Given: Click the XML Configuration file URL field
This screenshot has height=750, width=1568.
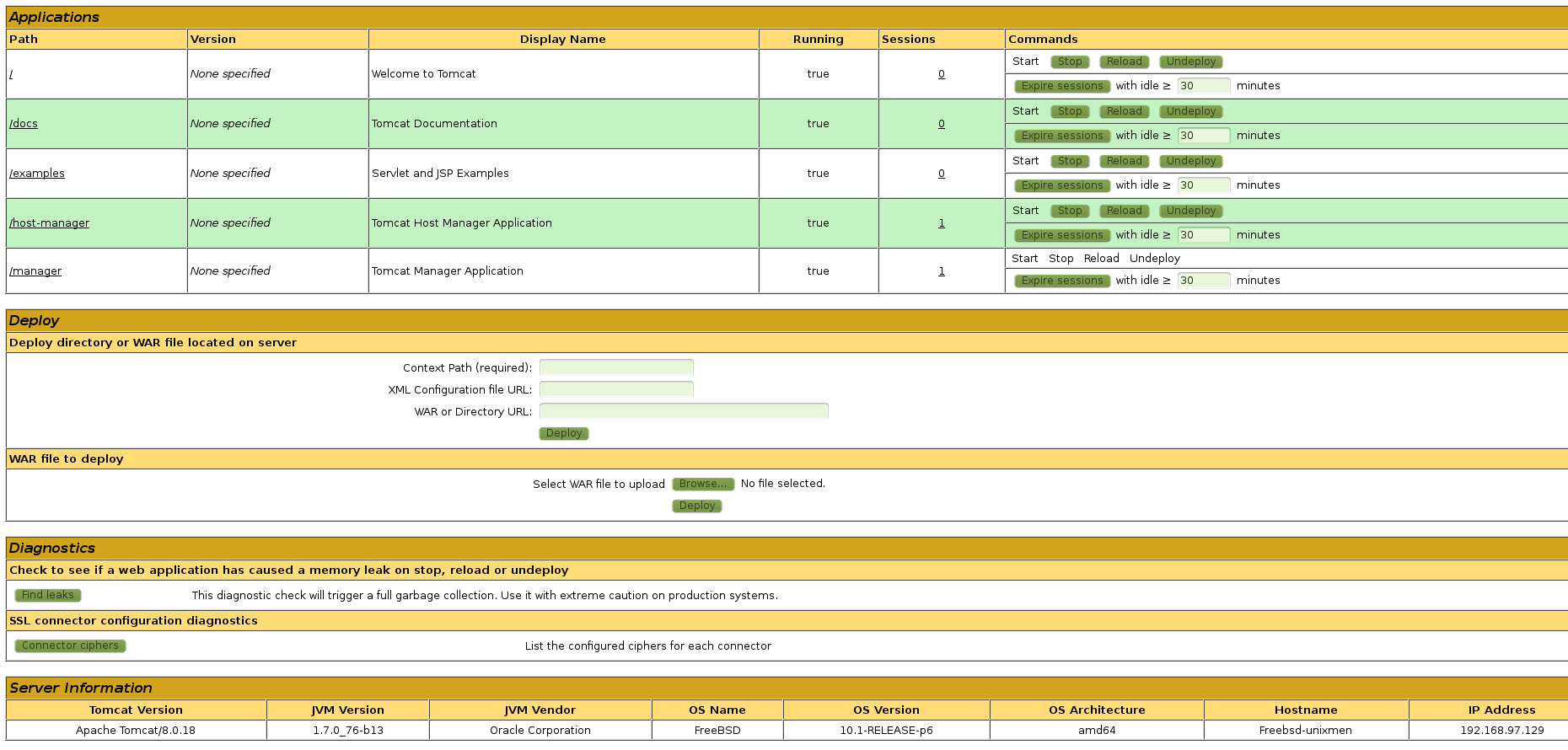Looking at the screenshot, I should [x=616, y=389].
